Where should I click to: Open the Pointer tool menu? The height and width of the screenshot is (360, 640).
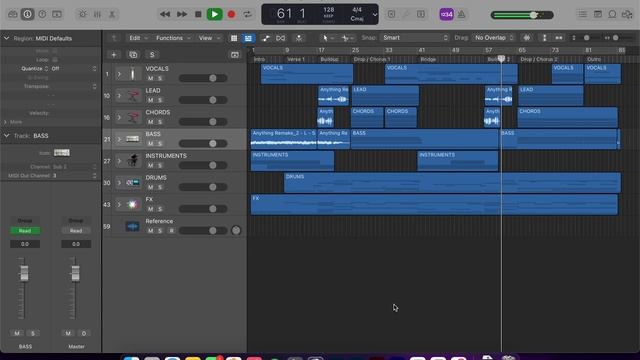(328, 38)
